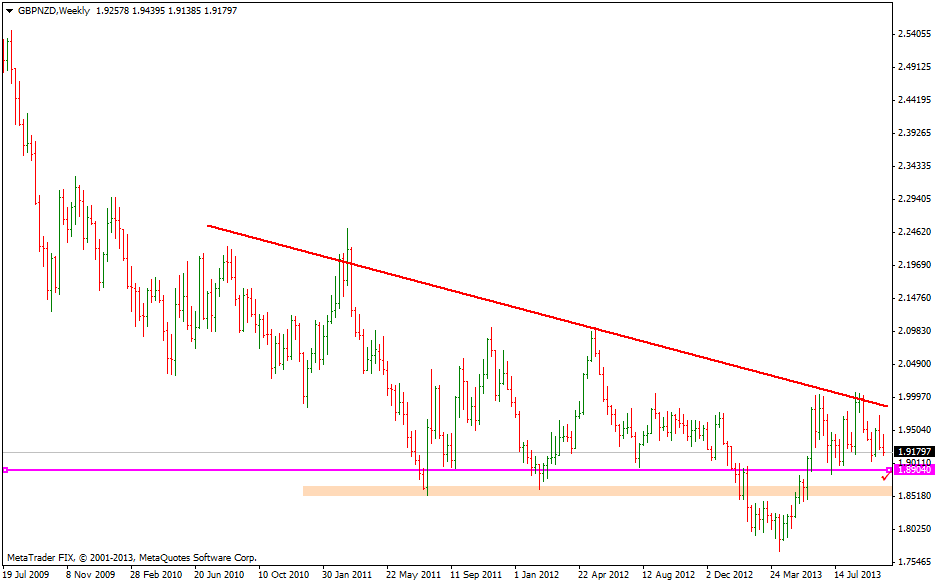Click the 2.09830 price scale label
This screenshot has height=583, width=935.
[914, 331]
